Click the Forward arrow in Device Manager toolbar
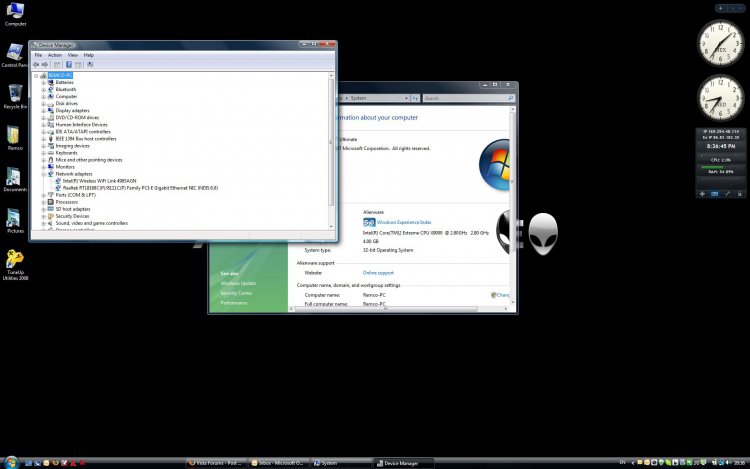The image size is (750, 469). point(45,65)
